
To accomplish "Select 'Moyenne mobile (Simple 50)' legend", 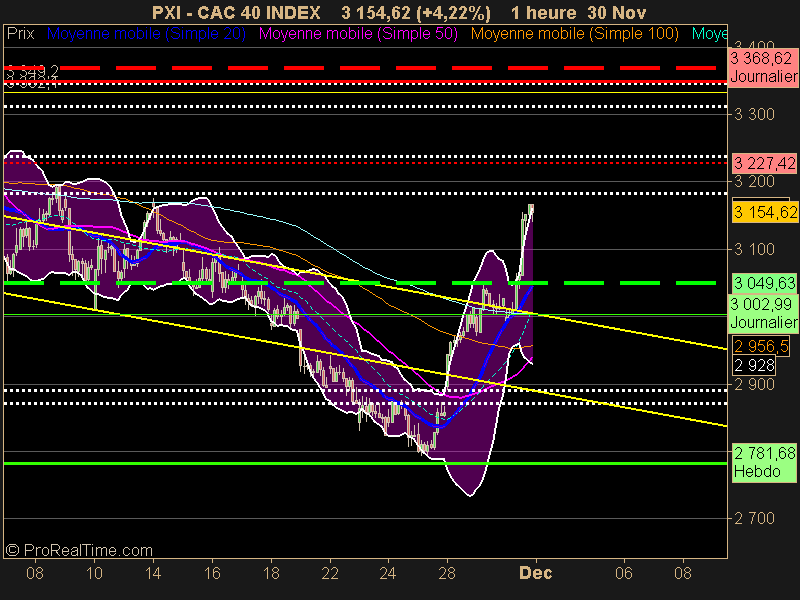I will click(358, 34).
